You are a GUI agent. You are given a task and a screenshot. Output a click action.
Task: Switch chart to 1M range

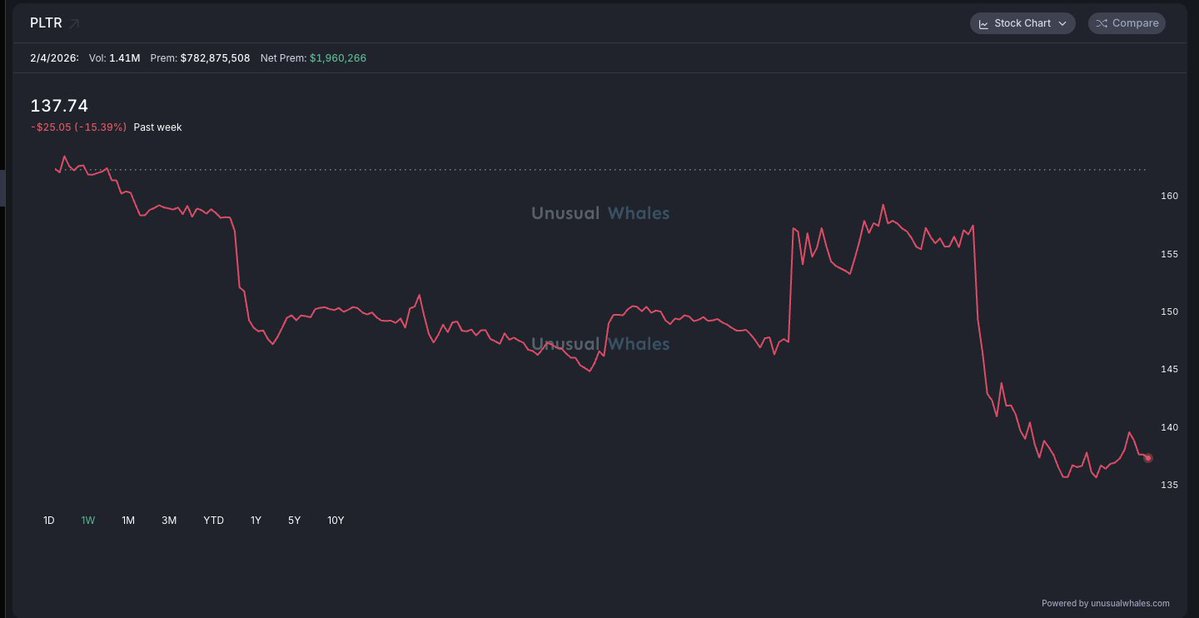pyautogui.click(x=128, y=520)
